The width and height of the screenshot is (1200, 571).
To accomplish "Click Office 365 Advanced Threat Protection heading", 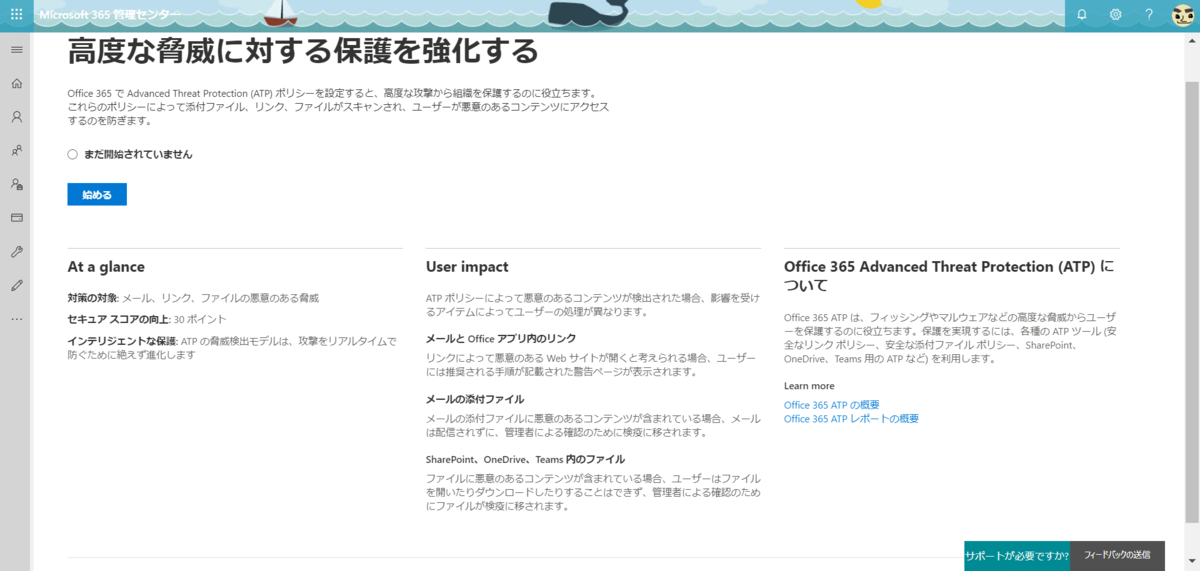I will pyautogui.click(x=949, y=276).
